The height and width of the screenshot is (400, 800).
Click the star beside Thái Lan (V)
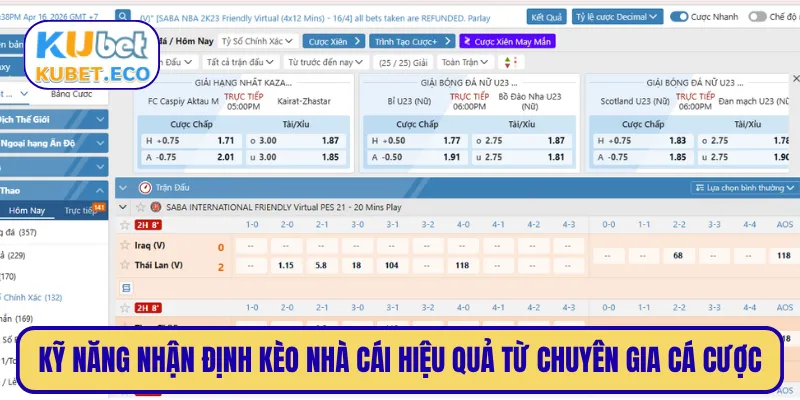tap(124, 265)
